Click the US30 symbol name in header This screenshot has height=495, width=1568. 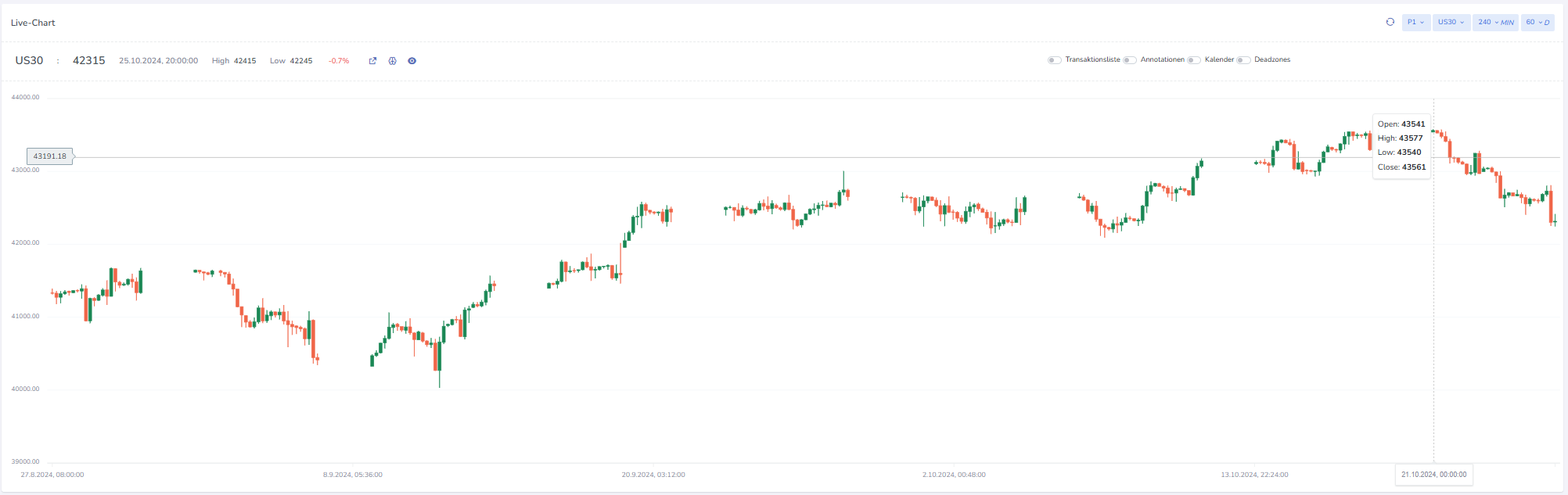pos(29,60)
